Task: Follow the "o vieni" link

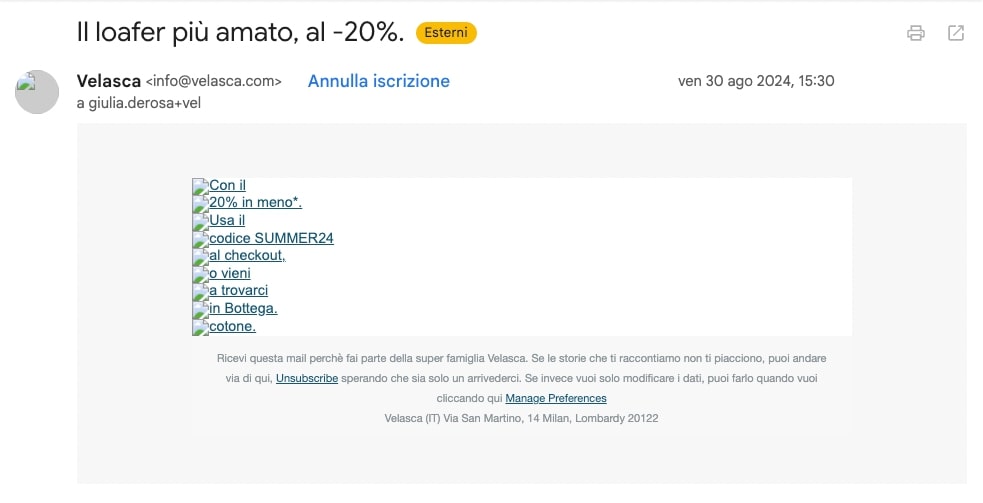Action: pos(230,273)
